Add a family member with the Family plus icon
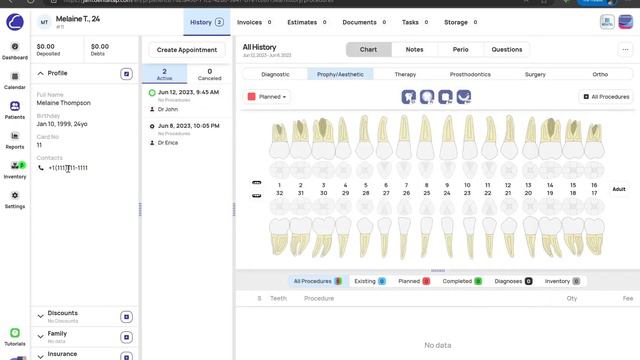640x360 pixels. 127,337
